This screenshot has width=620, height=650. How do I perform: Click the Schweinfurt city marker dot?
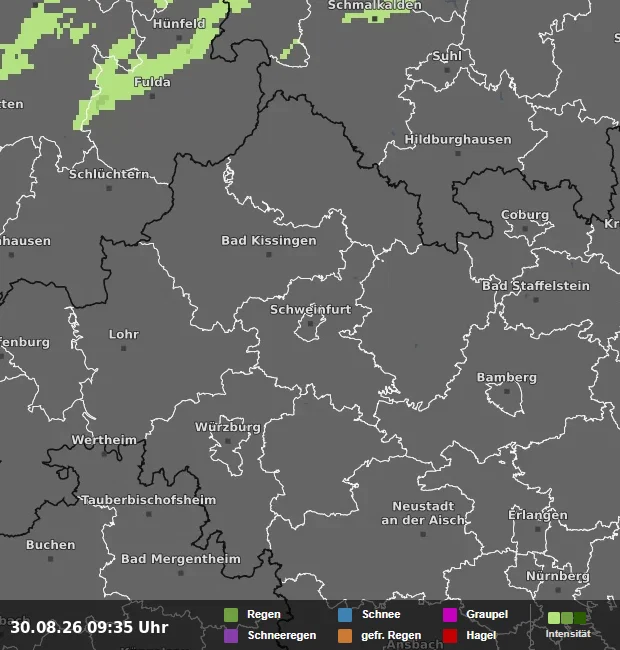(x=310, y=323)
